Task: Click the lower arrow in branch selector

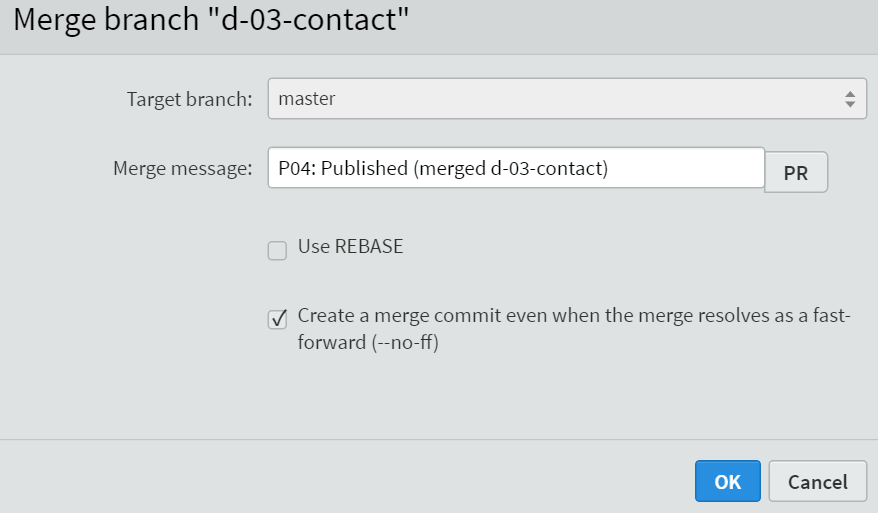Action: pyautogui.click(x=850, y=105)
